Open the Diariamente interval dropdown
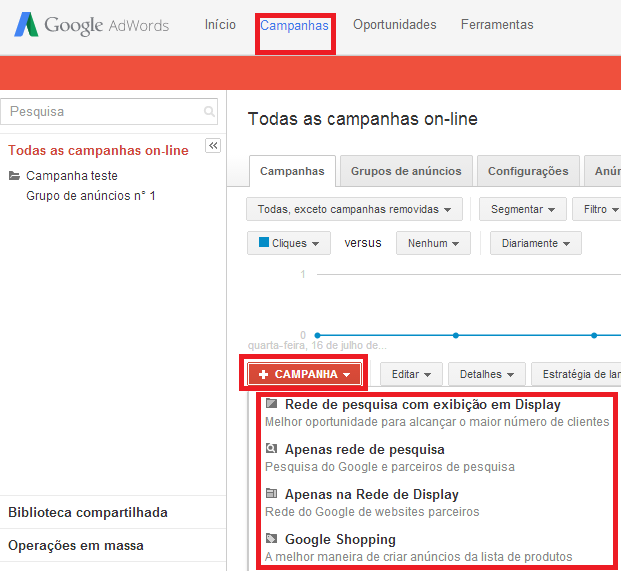621x571 pixels. point(536,243)
